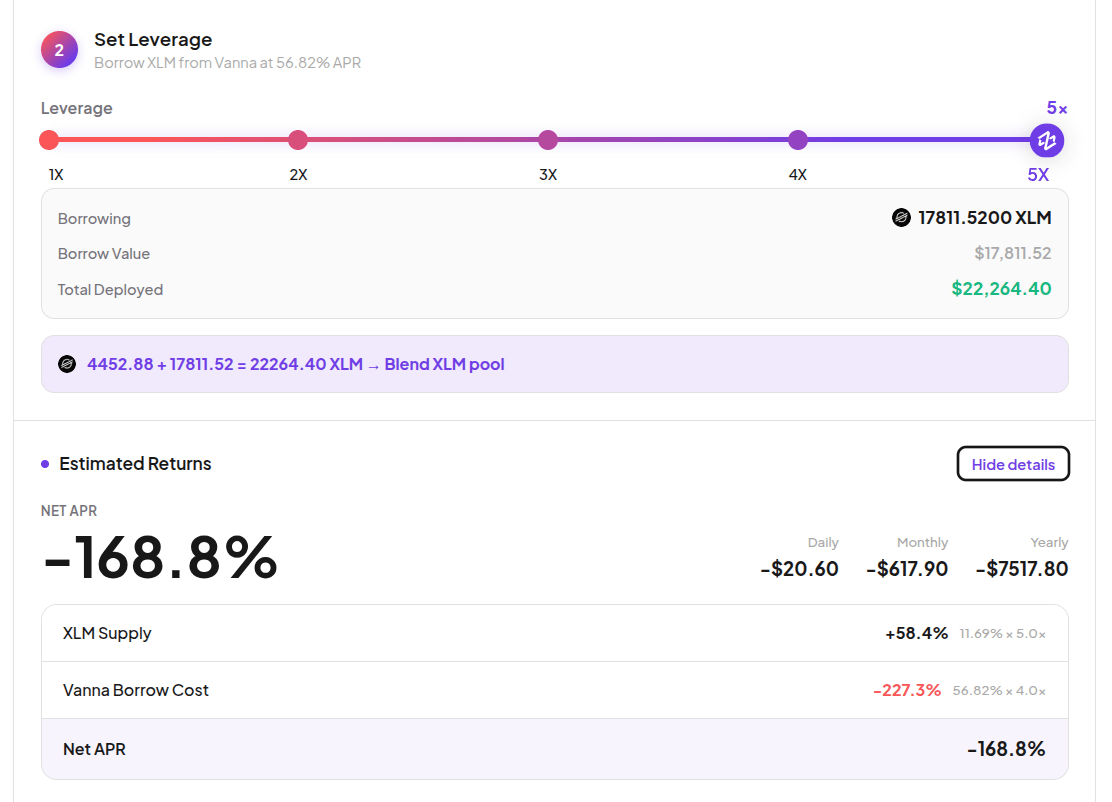Click the green $22,264.40 total deployed
1112x802 pixels.
coord(1001,289)
